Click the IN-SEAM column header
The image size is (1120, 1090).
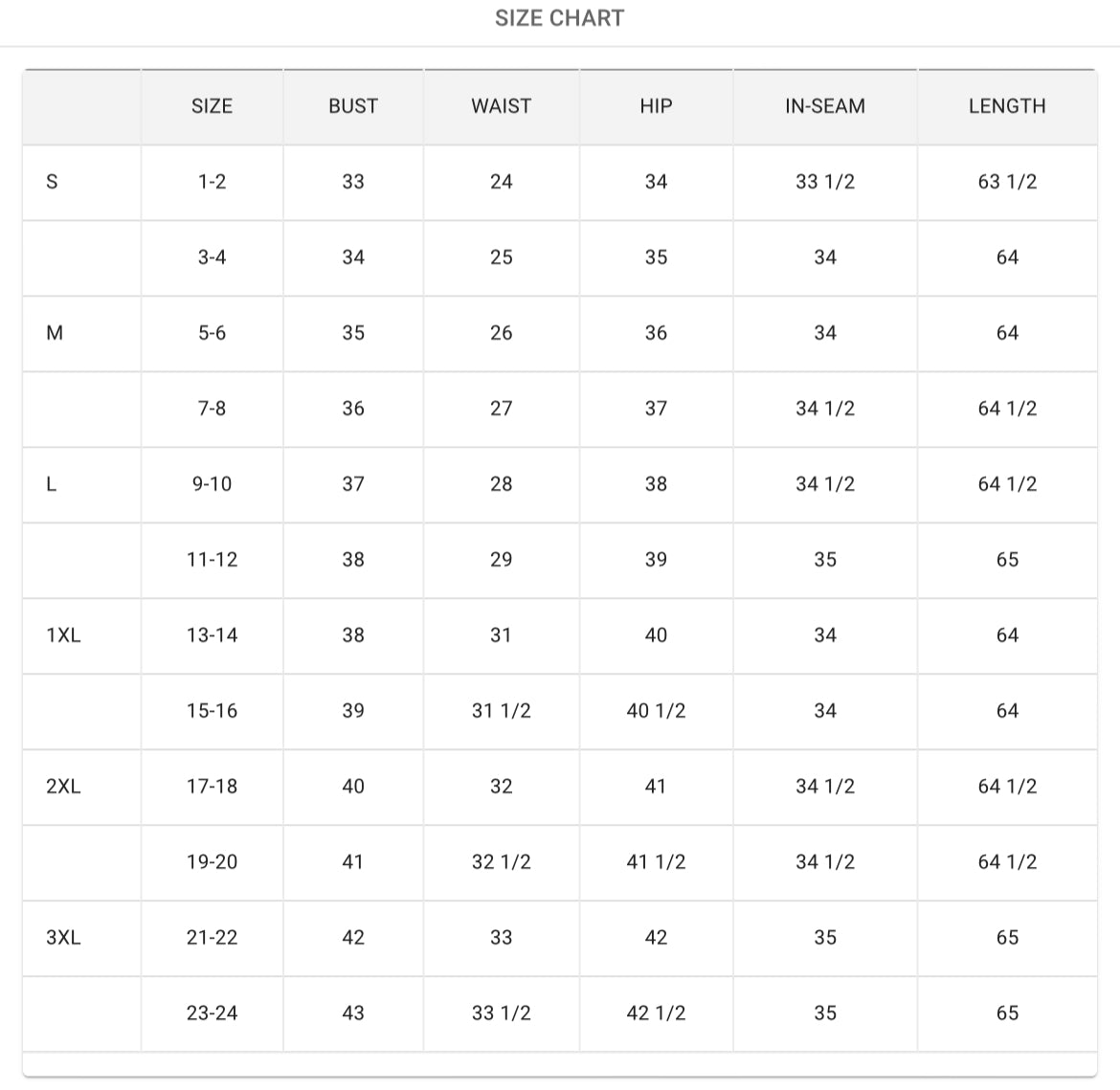click(x=824, y=106)
